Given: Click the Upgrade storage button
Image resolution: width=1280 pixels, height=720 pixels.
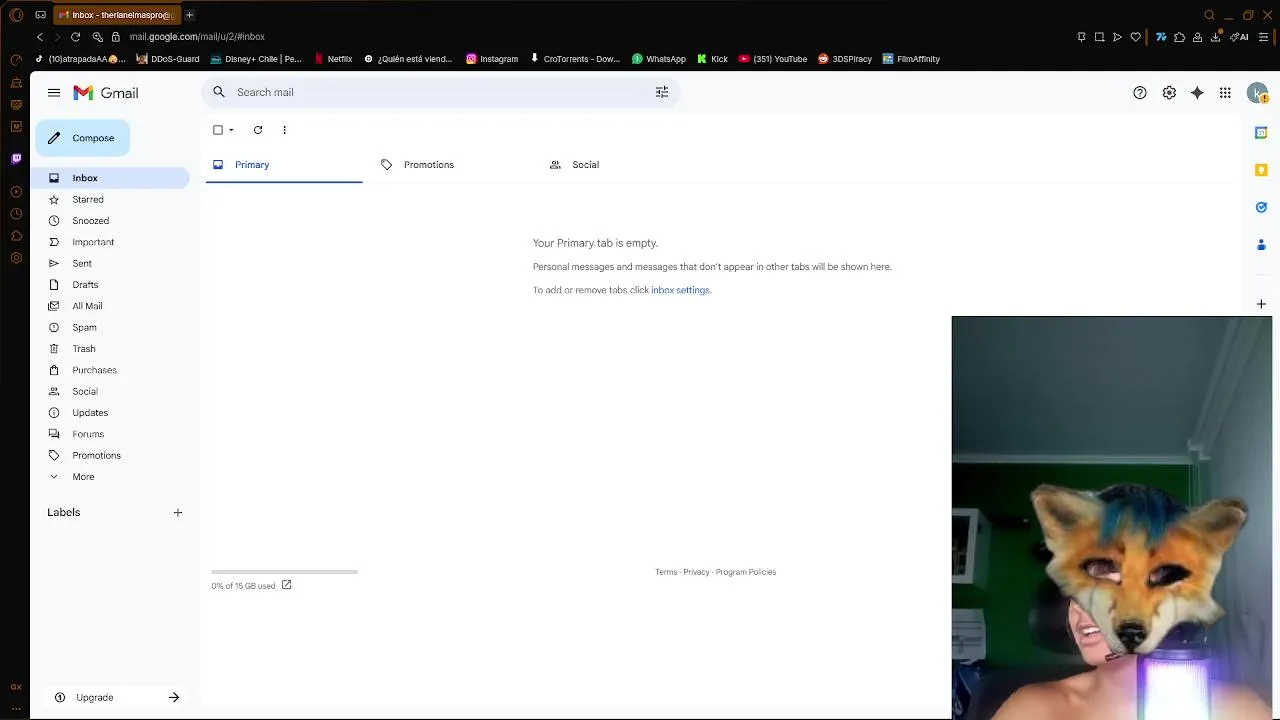Looking at the screenshot, I should click(x=117, y=697).
